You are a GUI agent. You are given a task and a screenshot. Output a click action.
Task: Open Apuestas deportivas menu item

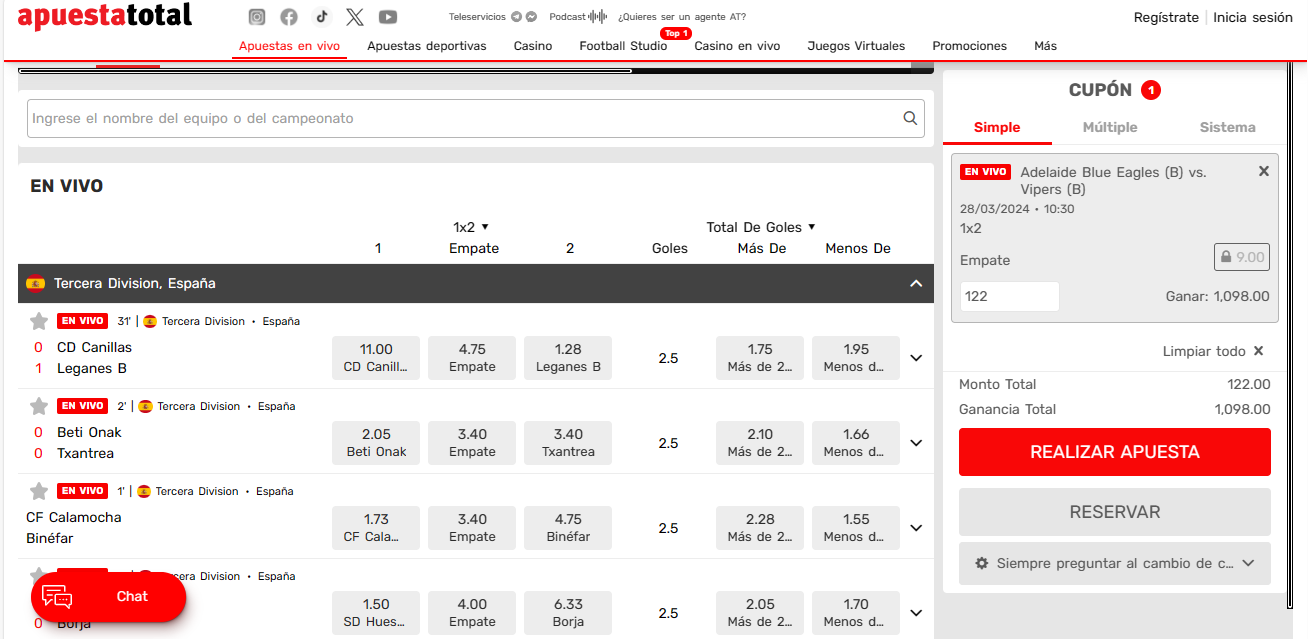[427, 46]
